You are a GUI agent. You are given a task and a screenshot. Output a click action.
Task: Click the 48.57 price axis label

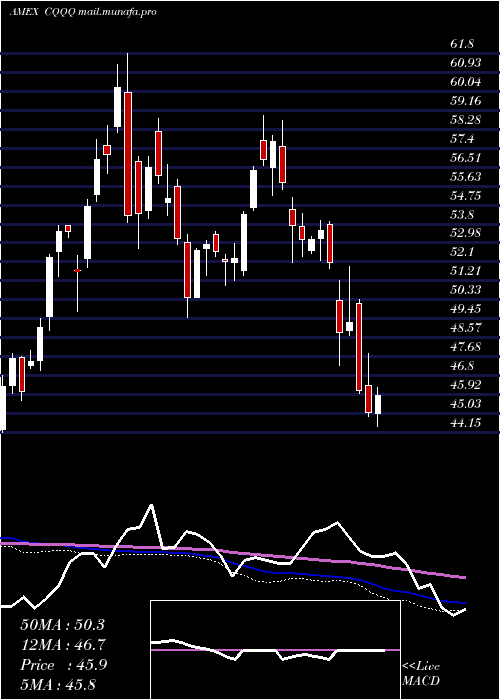[466, 328]
